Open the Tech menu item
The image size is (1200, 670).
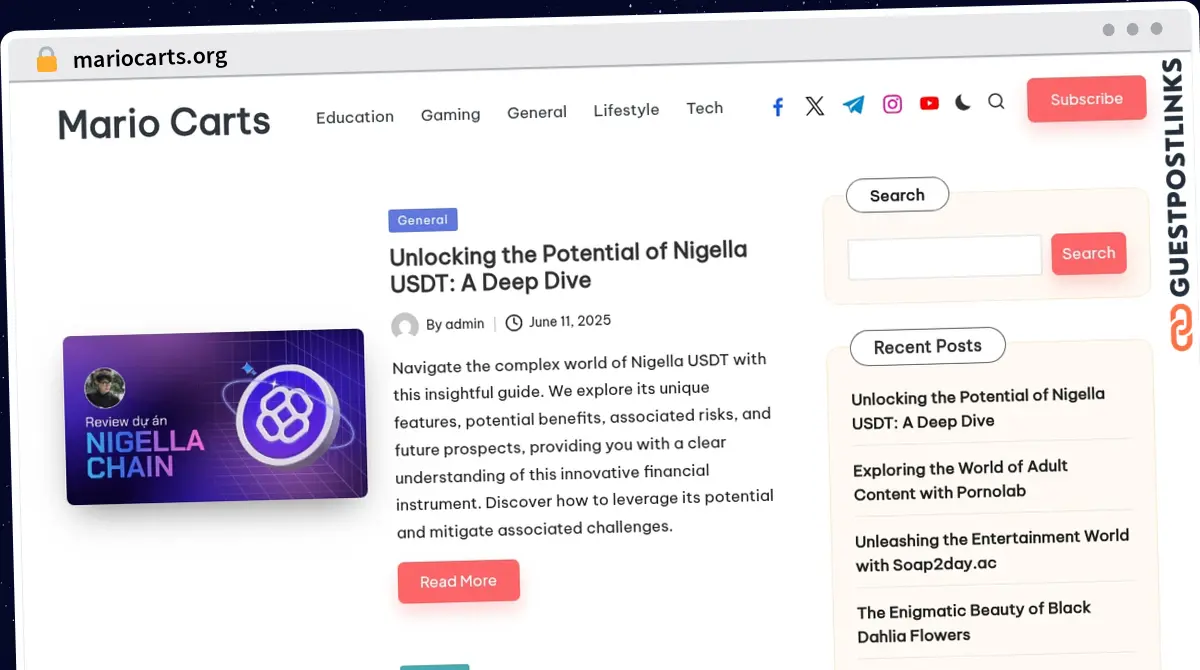pos(704,108)
